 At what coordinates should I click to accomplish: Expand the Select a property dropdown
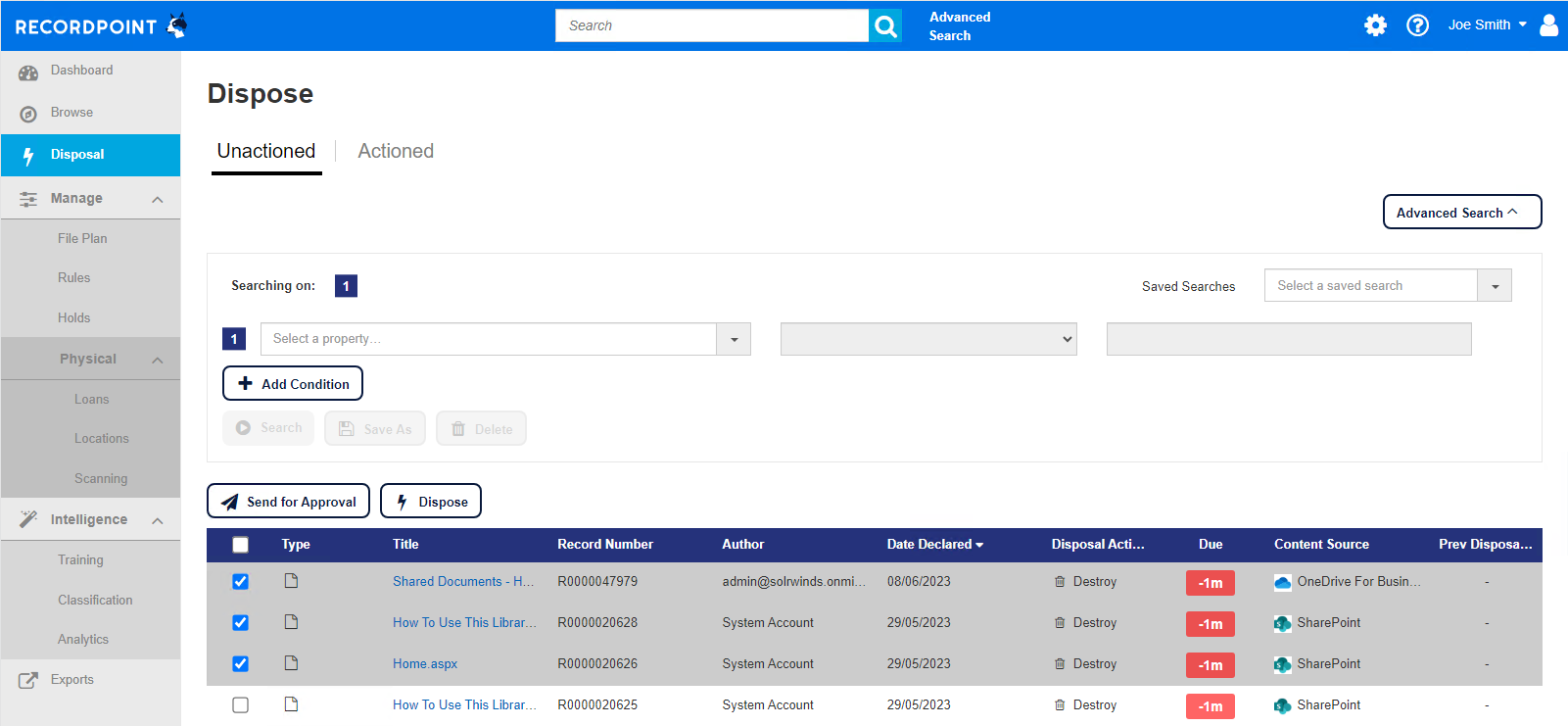pyautogui.click(x=734, y=339)
